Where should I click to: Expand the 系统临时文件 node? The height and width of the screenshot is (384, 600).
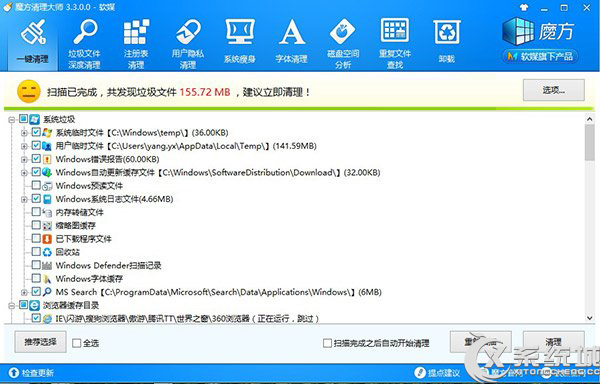[x=24, y=133]
